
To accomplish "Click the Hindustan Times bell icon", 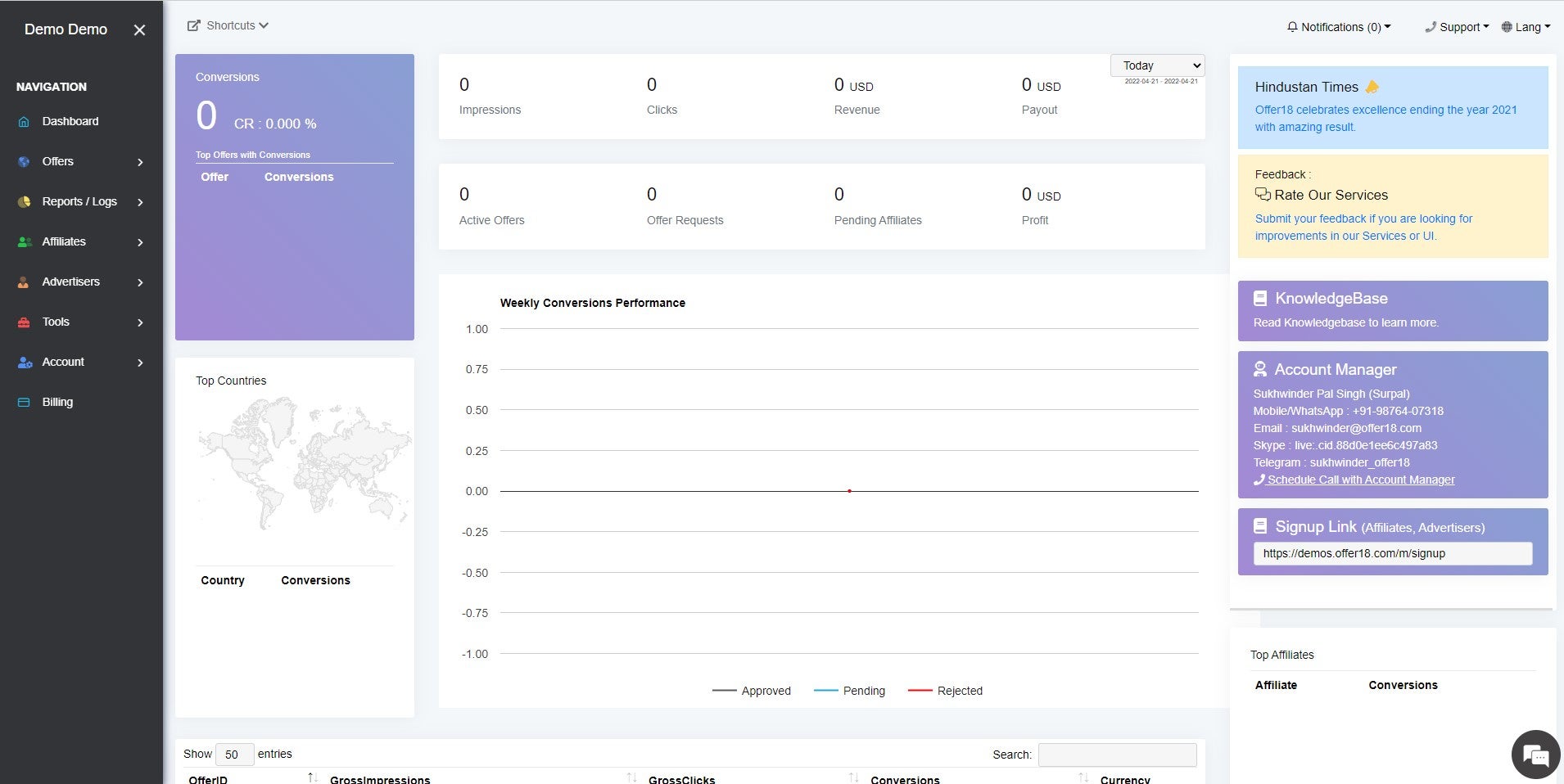I will coord(1372,87).
